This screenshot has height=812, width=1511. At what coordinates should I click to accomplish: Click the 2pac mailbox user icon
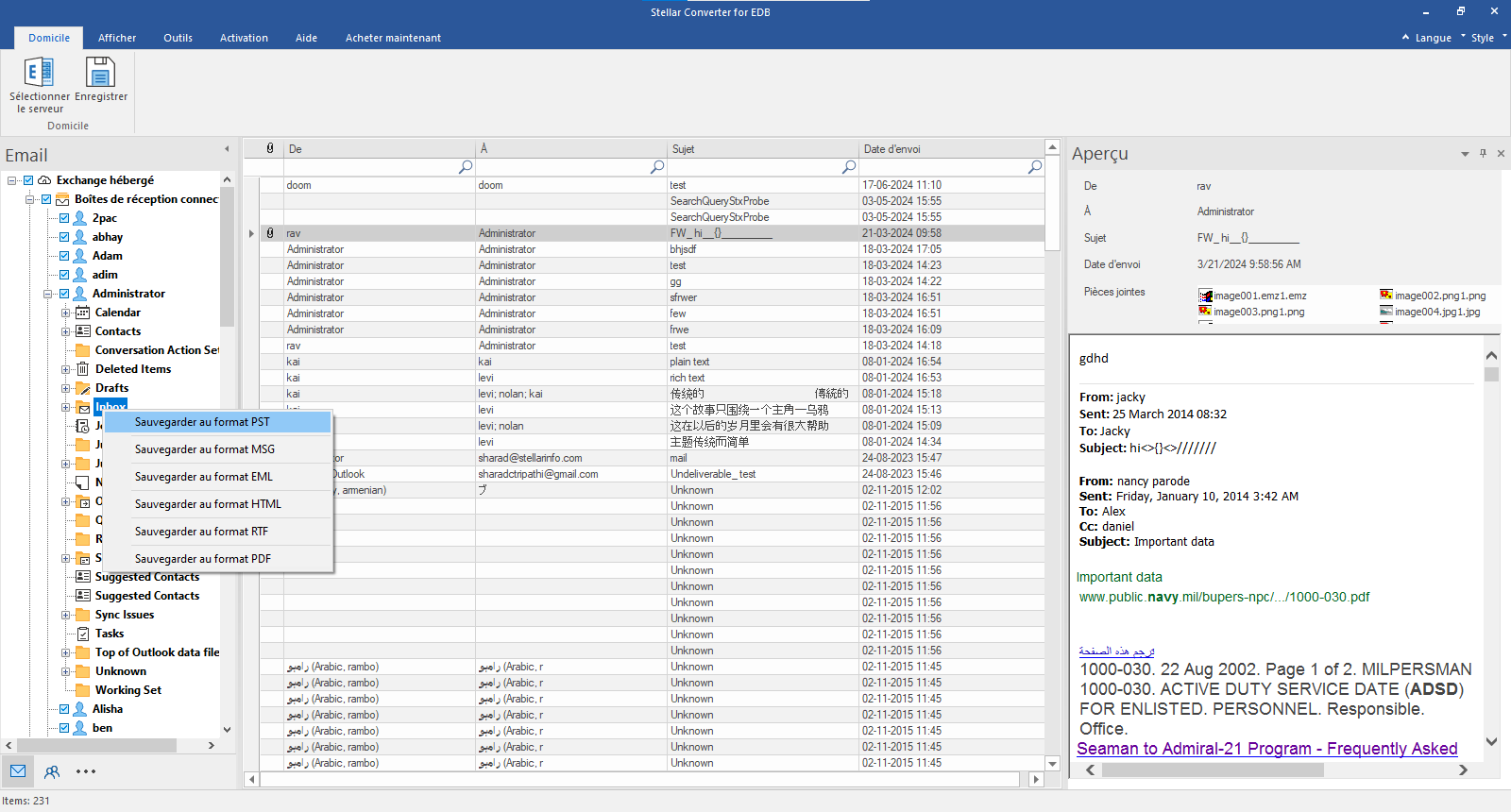click(80, 218)
